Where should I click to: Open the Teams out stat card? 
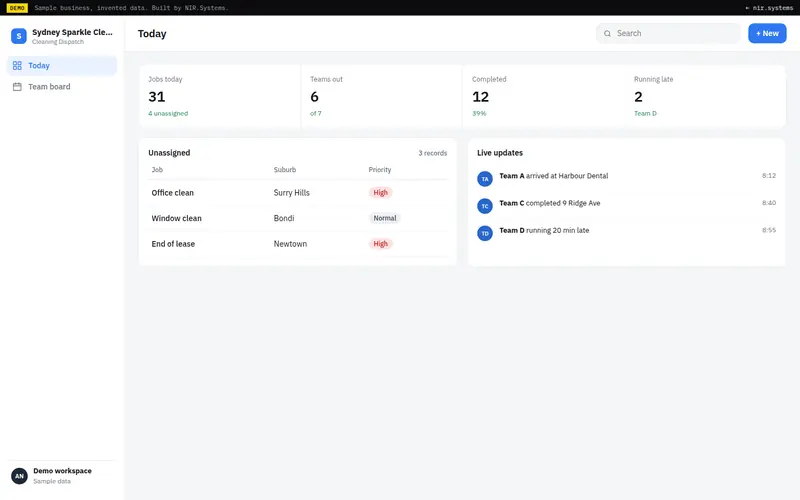click(x=382, y=96)
